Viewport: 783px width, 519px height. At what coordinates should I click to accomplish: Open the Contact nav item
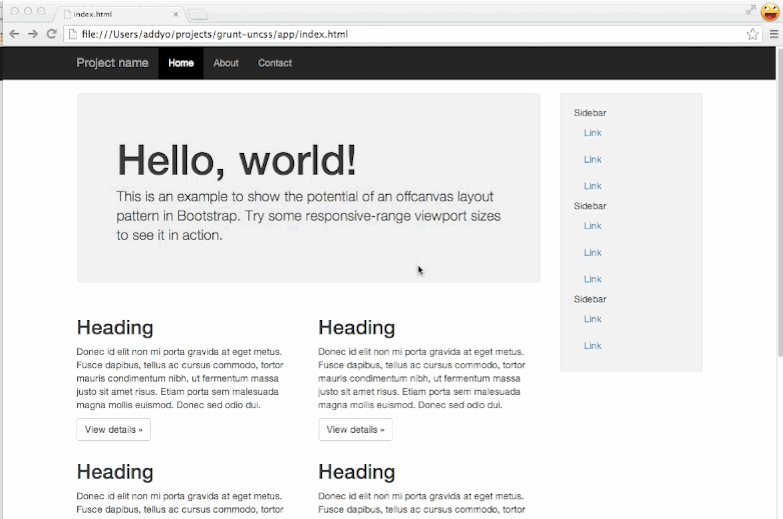click(275, 63)
